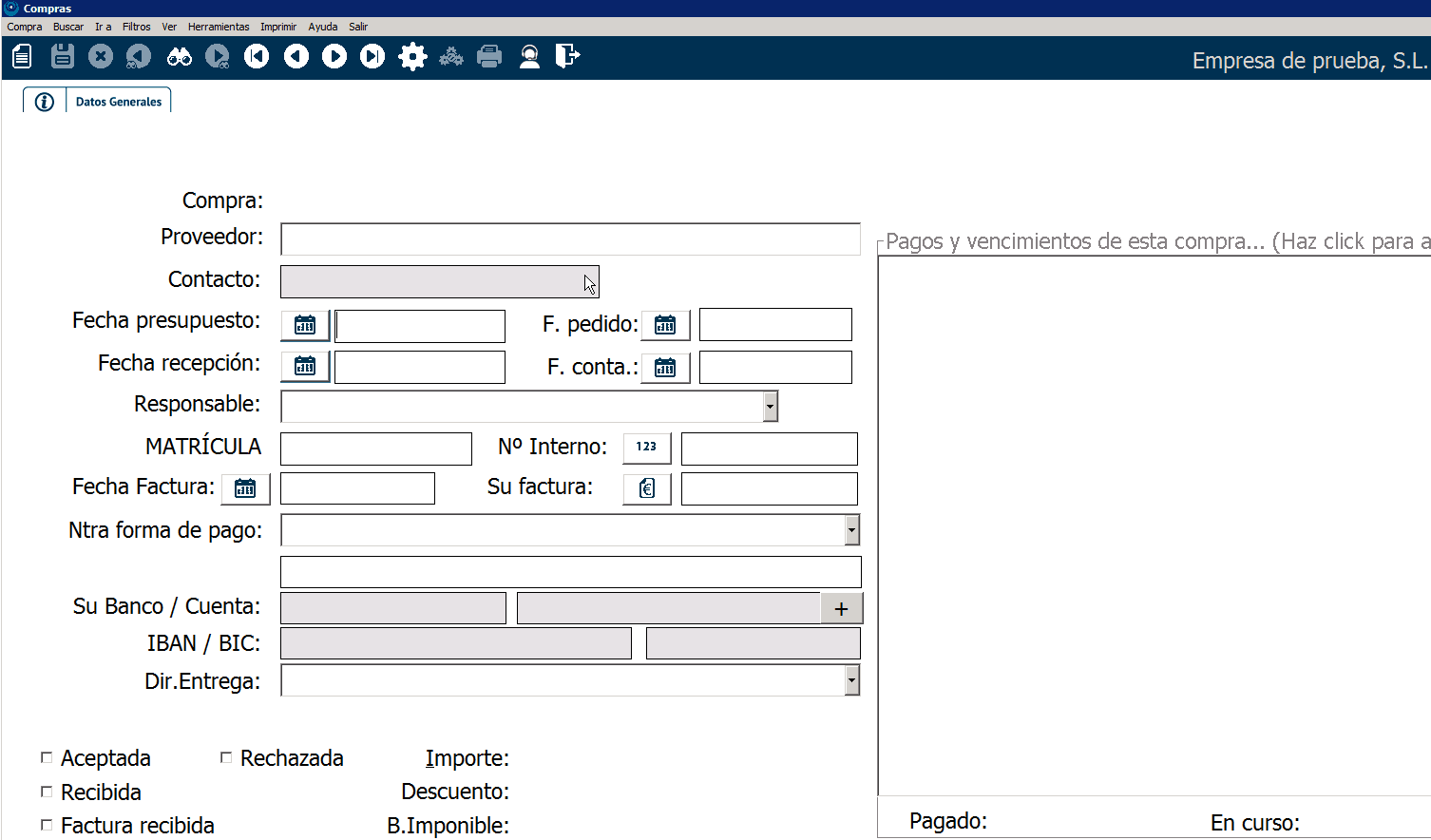Viewport: 1431px width, 840px height.
Task: Open calendar picker for Fecha Factura
Action: tap(245, 488)
